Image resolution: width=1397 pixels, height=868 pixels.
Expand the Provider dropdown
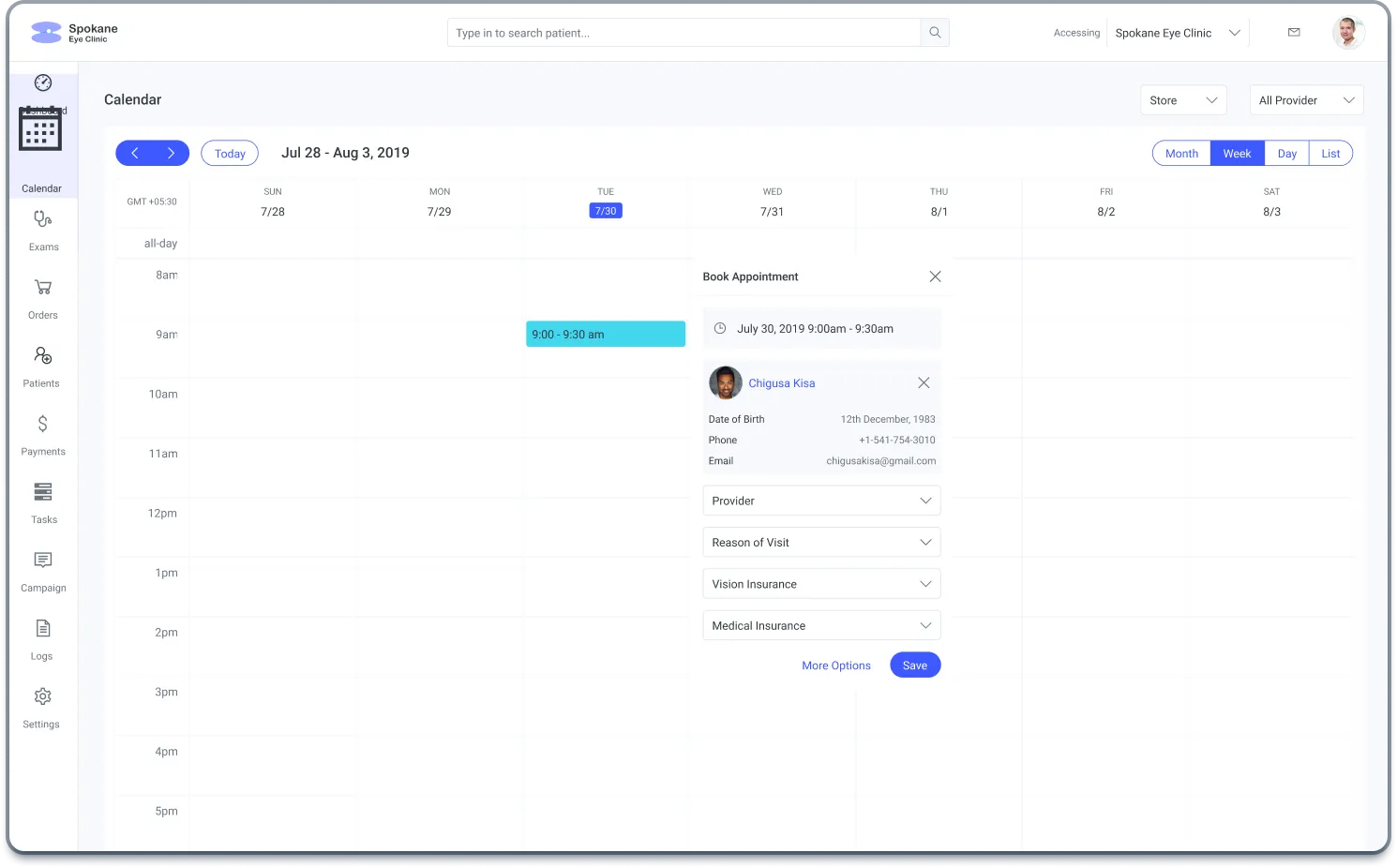(821, 501)
